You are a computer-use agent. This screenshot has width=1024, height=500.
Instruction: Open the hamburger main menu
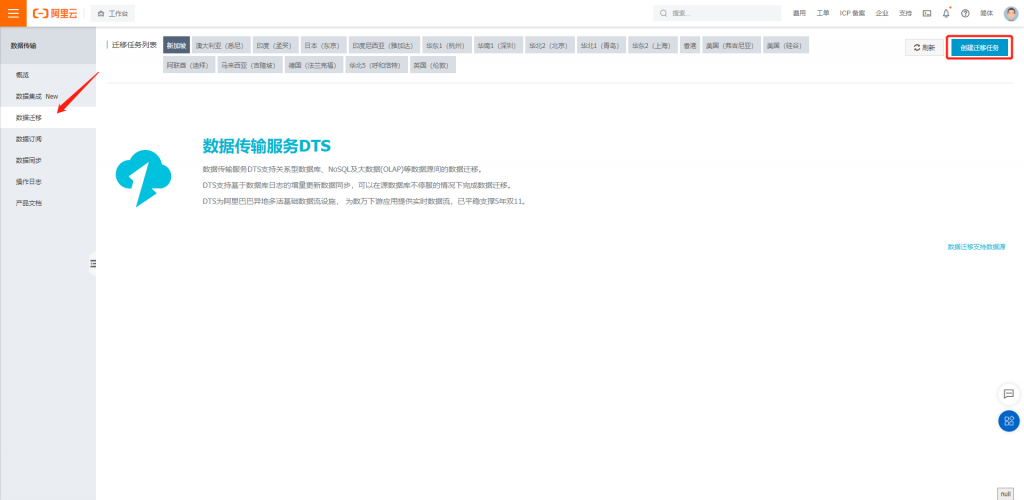pos(13,13)
